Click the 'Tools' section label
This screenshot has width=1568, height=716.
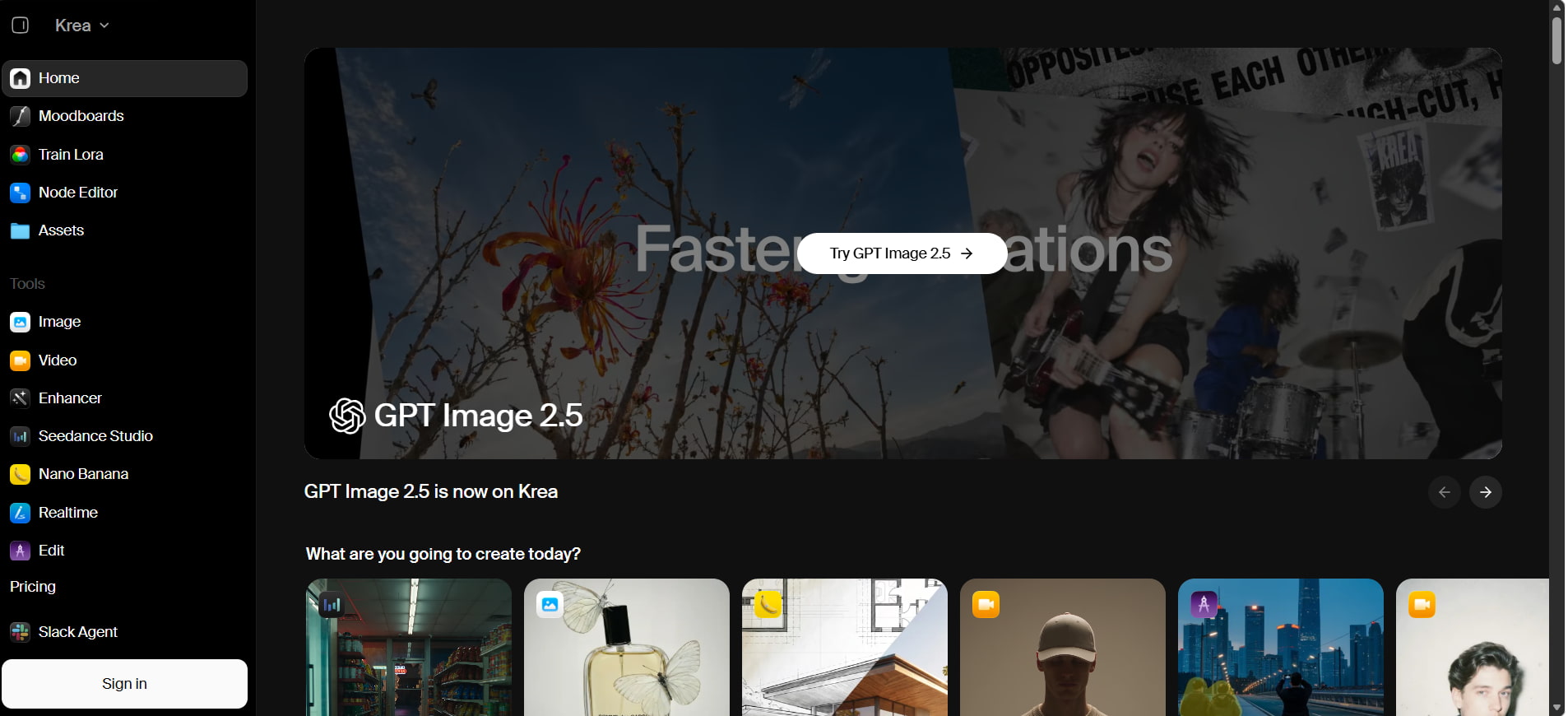[x=27, y=284]
